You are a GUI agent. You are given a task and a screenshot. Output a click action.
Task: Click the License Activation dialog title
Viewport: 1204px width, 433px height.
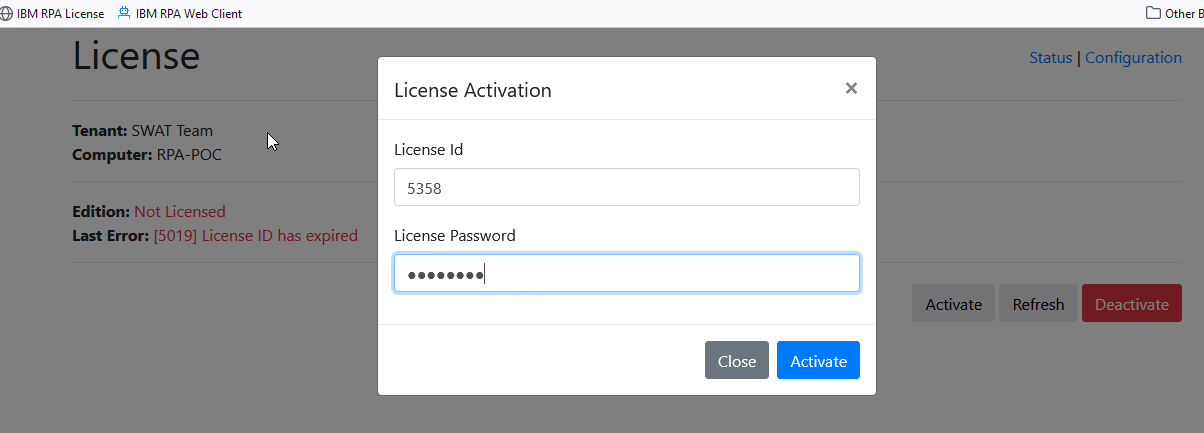[x=473, y=90]
